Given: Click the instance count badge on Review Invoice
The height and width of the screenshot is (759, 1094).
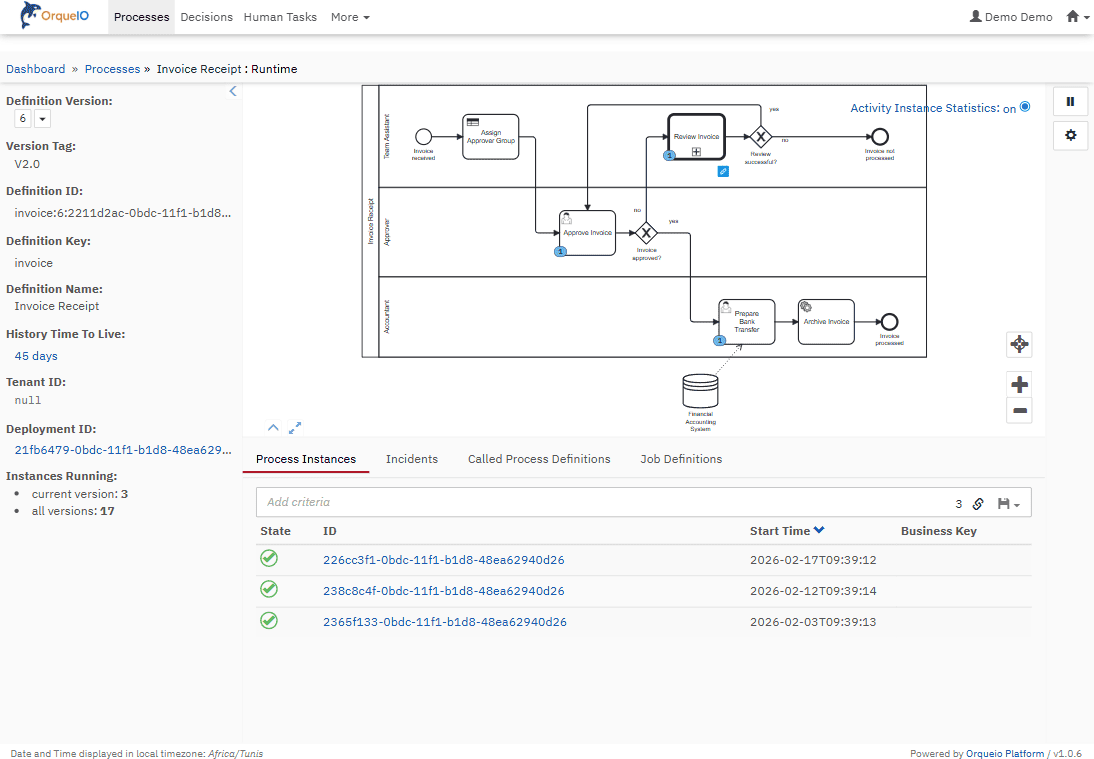Looking at the screenshot, I should pos(669,156).
